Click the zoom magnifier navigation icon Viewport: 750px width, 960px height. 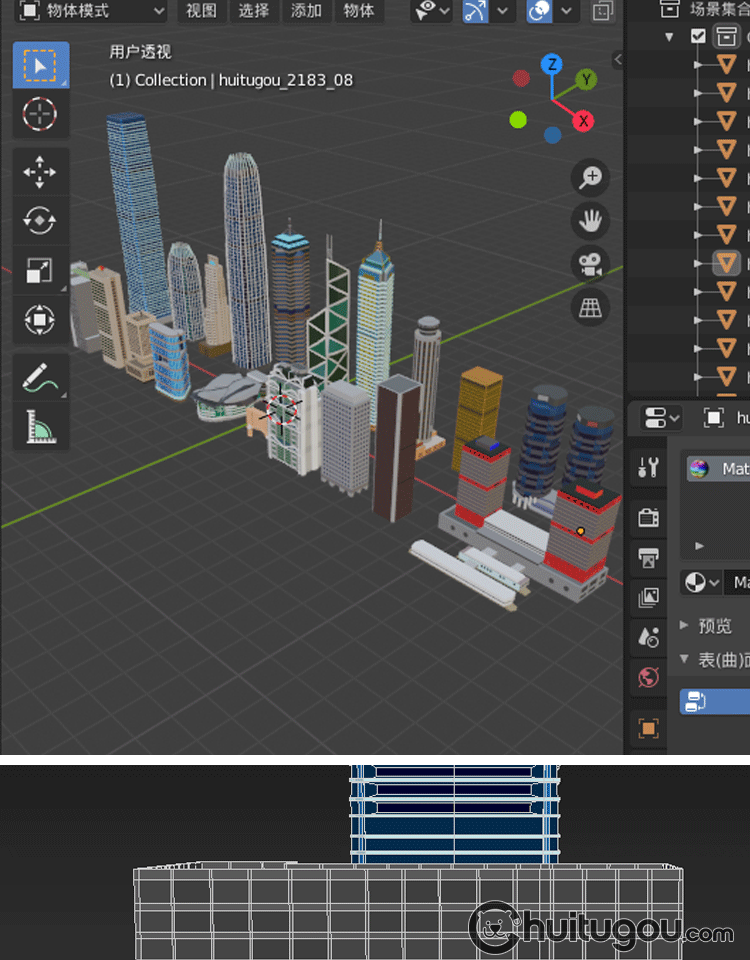tap(591, 178)
